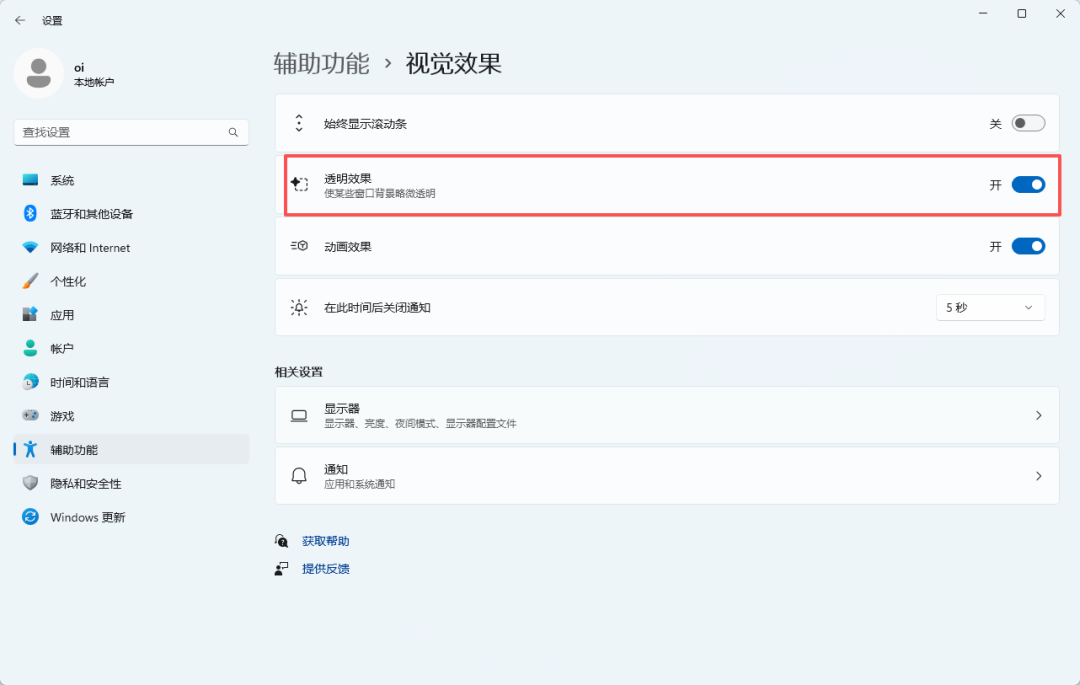Image resolution: width=1080 pixels, height=685 pixels.
Task: Click the user avatar picture
Action: point(39,73)
